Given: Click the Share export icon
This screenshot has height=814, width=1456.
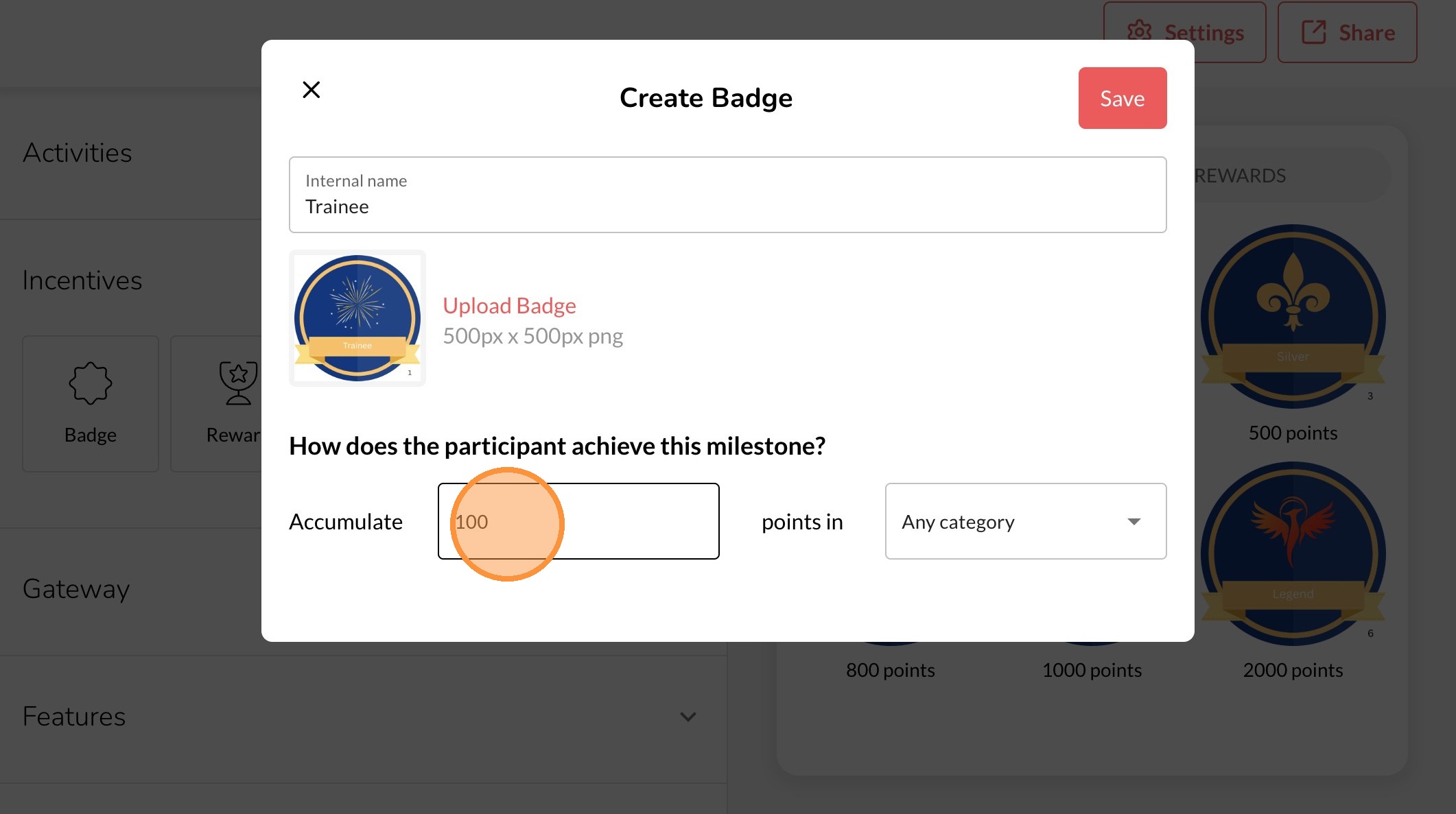Looking at the screenshot, I should coord(1314,32).
